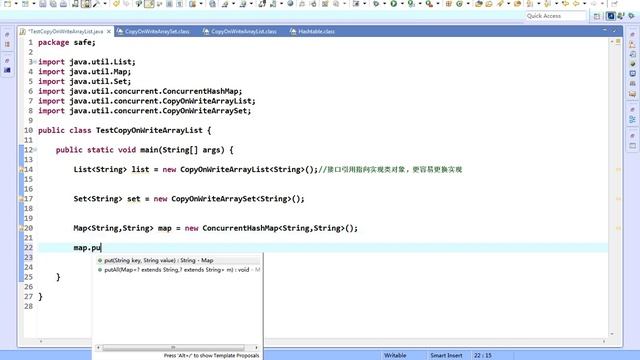Click the New Java Package icon
This screenshot has width=640, height=360.
[448, 4]
